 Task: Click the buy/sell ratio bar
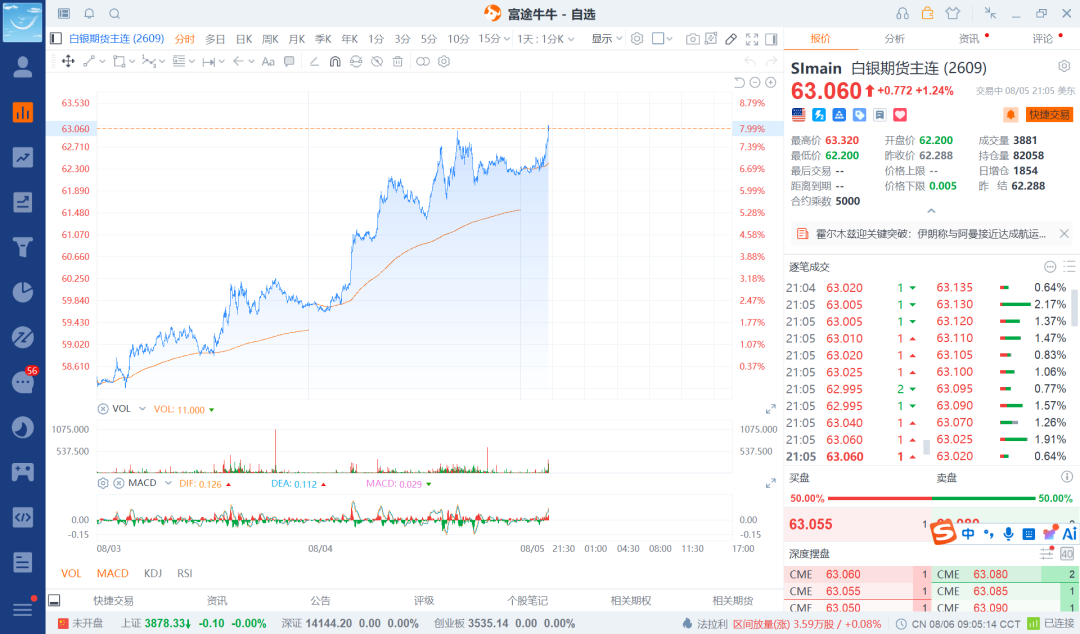click(931, 498)
